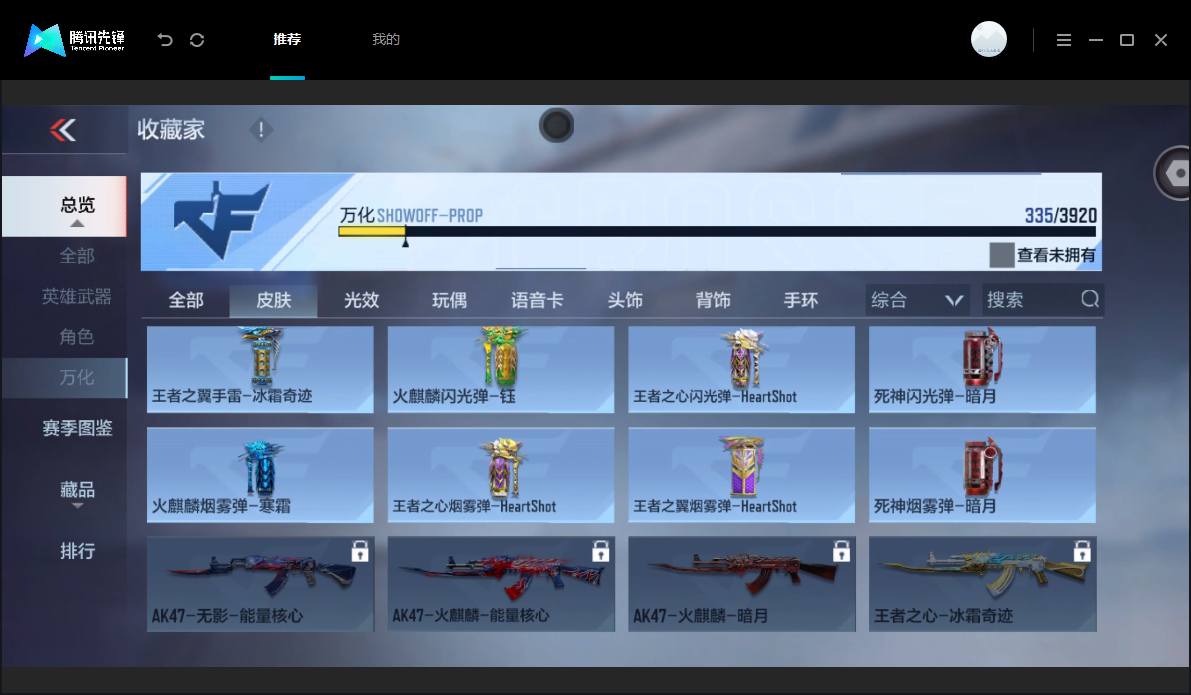Screen dimensions: 1191x695
Task: Select the 光效 filter tab
Action: [x=362, y=300]
